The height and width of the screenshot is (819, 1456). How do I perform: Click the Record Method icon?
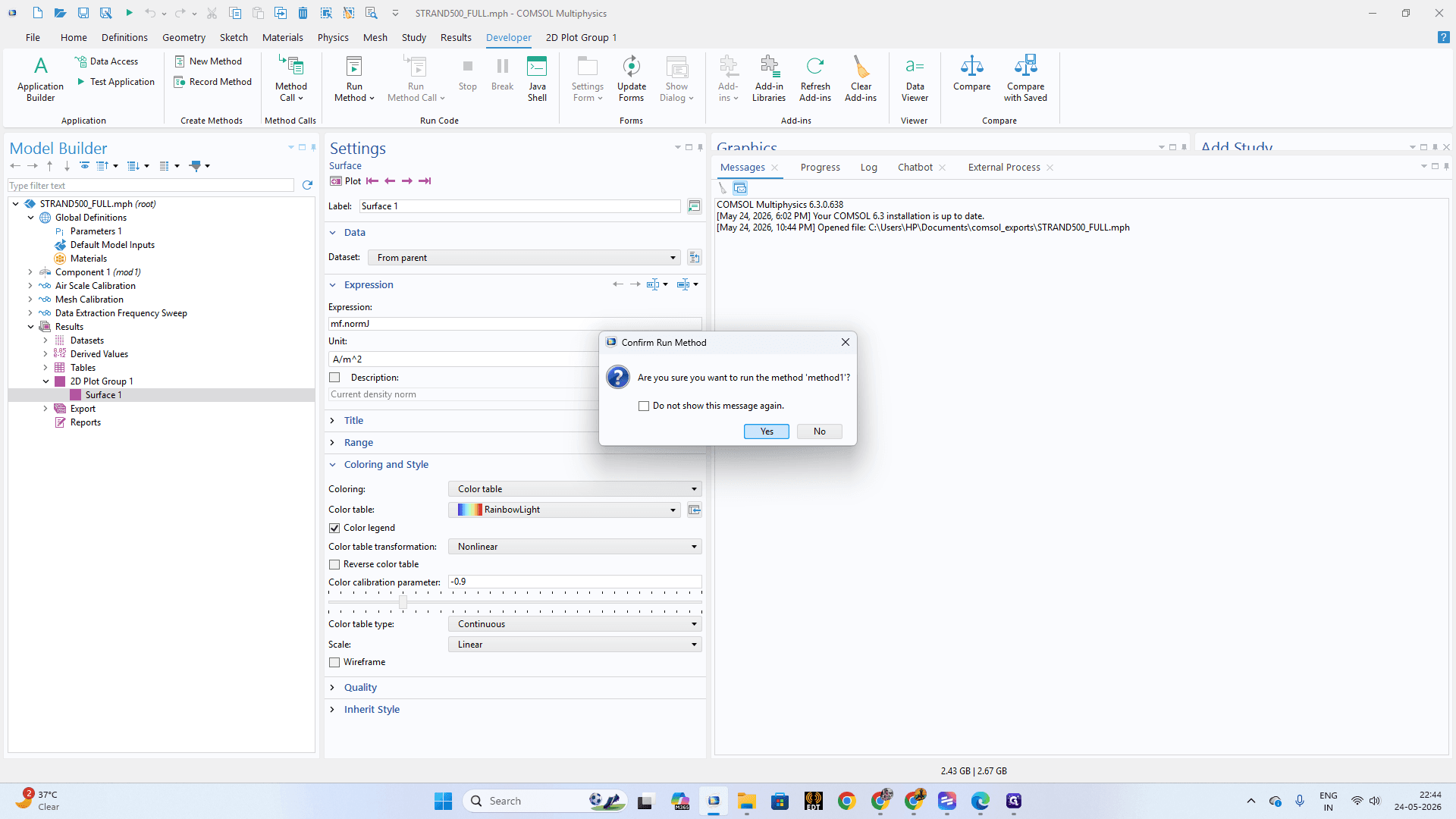pos(180,82)
